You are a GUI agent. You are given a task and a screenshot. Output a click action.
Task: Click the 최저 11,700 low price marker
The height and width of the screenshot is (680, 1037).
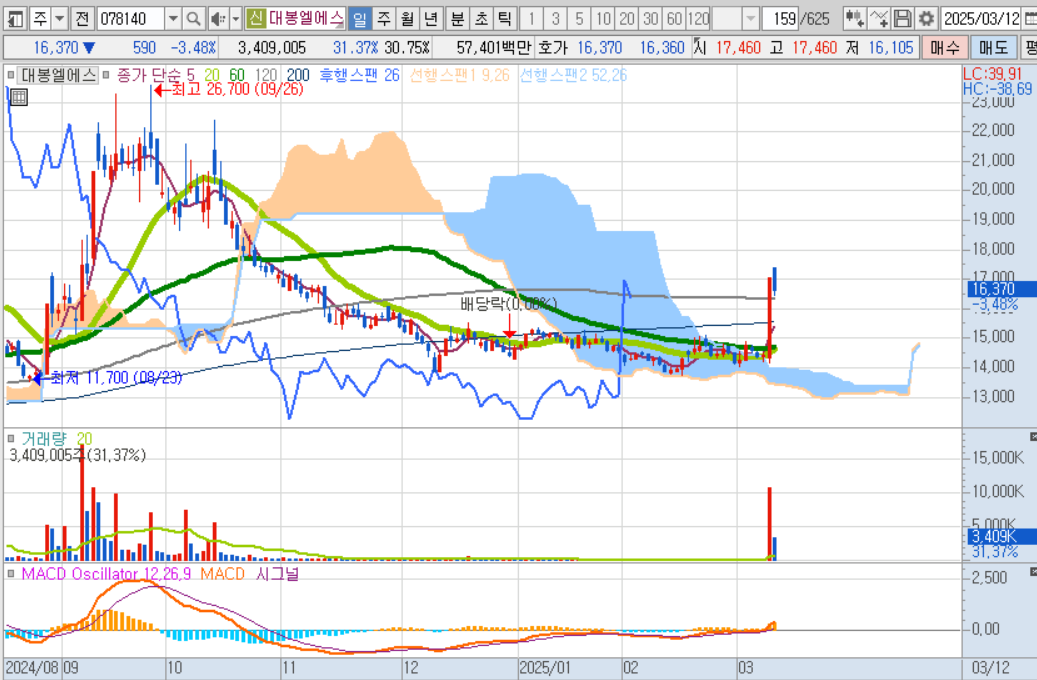click(108, 378)
